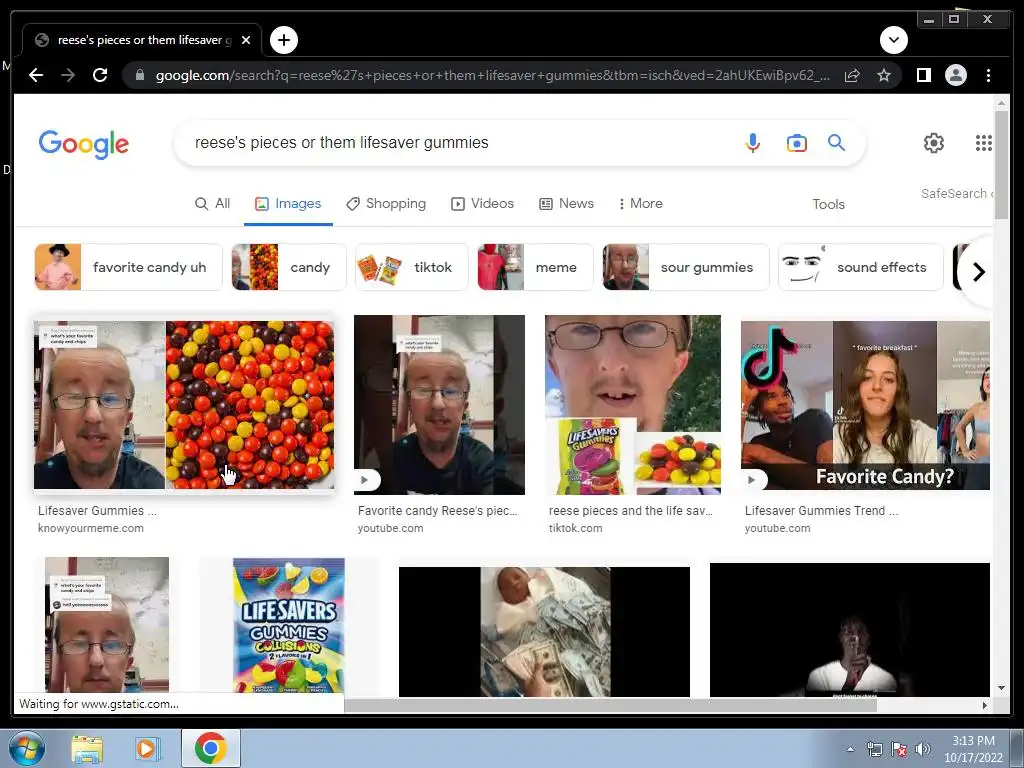Start voice search with the microphone icon
1024x768 pixels.
pos(752,142)
